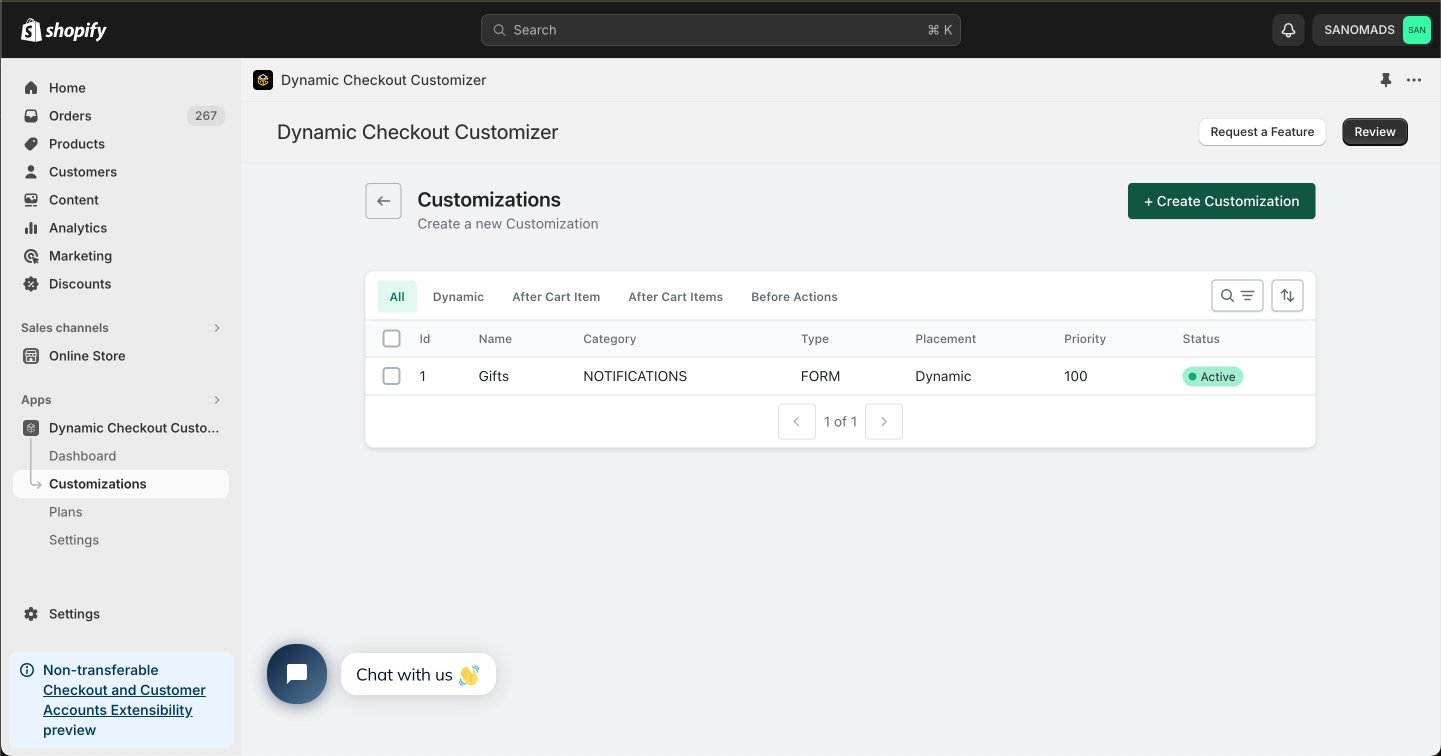The height and width of the screenshot is (756, 1441).
Task: Click the Home icon in sidebar
Action: pyautogui.click(x=31, y=88)
